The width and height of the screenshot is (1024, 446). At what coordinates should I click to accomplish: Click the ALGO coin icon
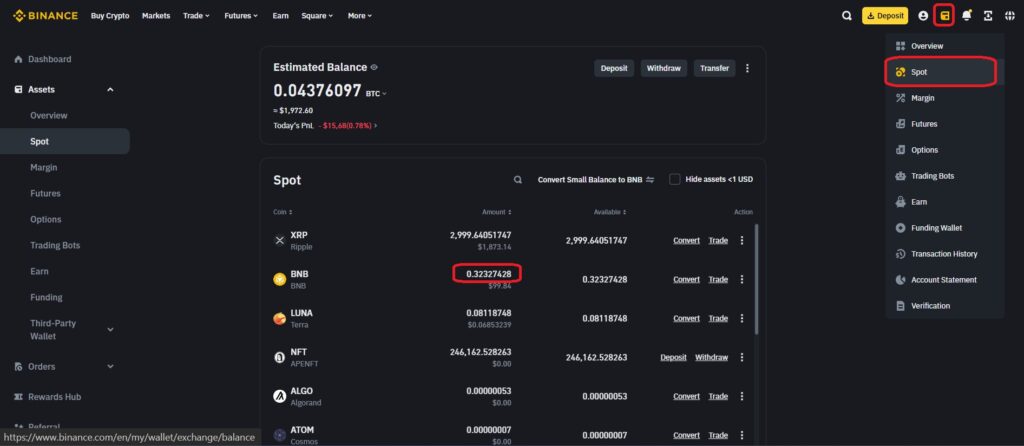[280, 396]
